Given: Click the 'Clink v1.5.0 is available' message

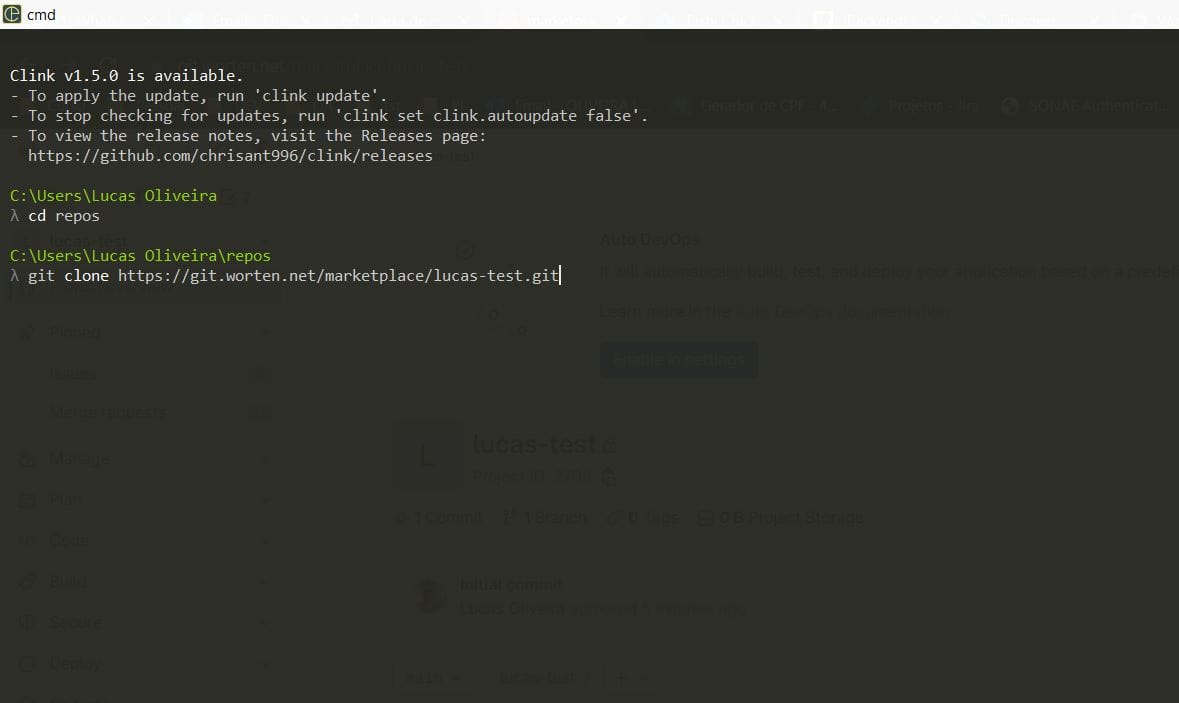Looking at the screenshot, I should coord(126,75).
